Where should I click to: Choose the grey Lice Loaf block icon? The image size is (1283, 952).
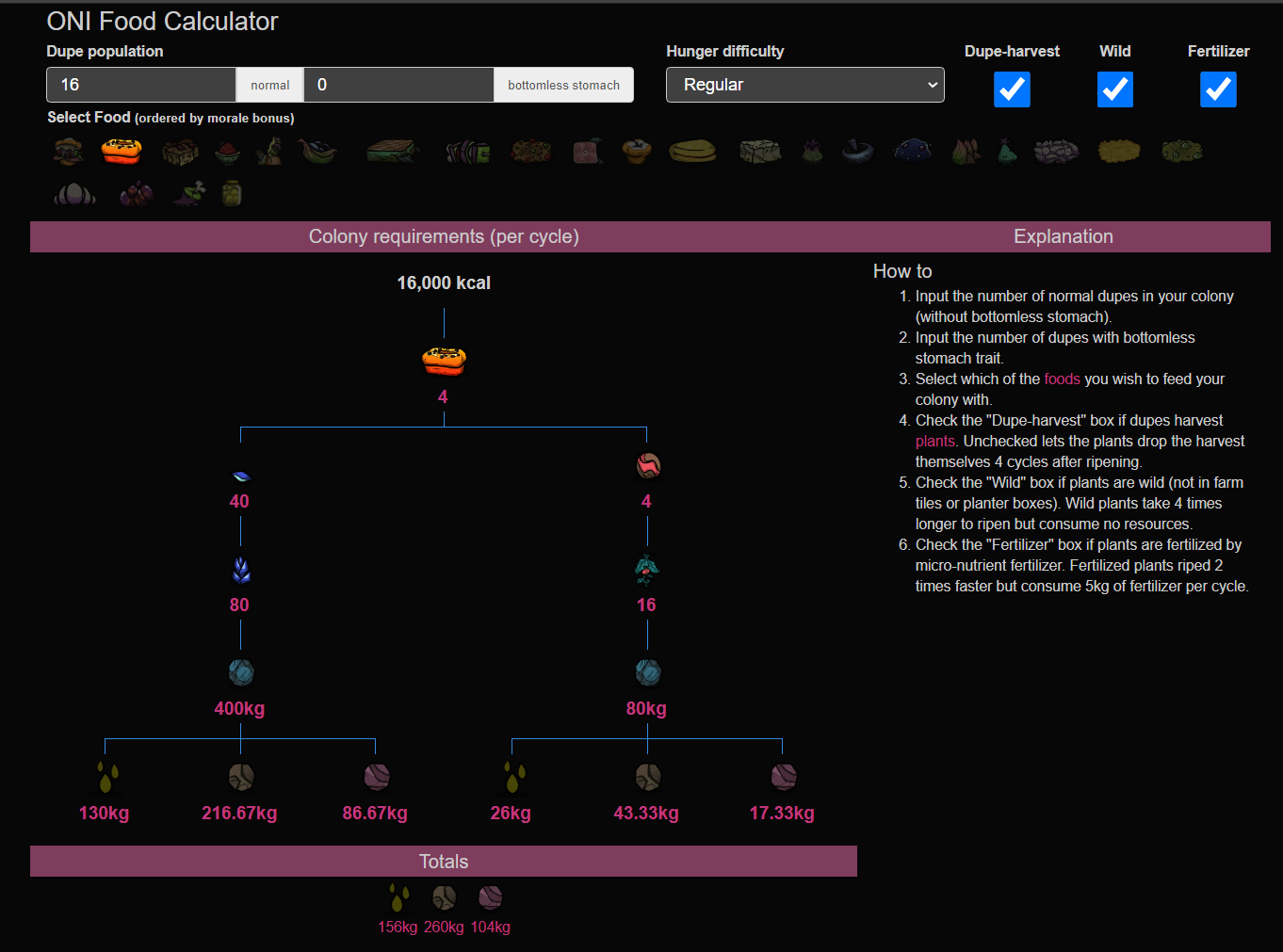[760, 151]
